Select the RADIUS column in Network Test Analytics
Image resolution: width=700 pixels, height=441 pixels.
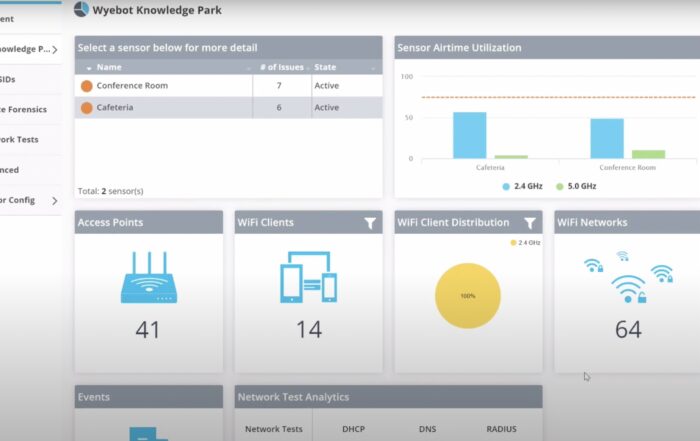click(x=501, y=429)
